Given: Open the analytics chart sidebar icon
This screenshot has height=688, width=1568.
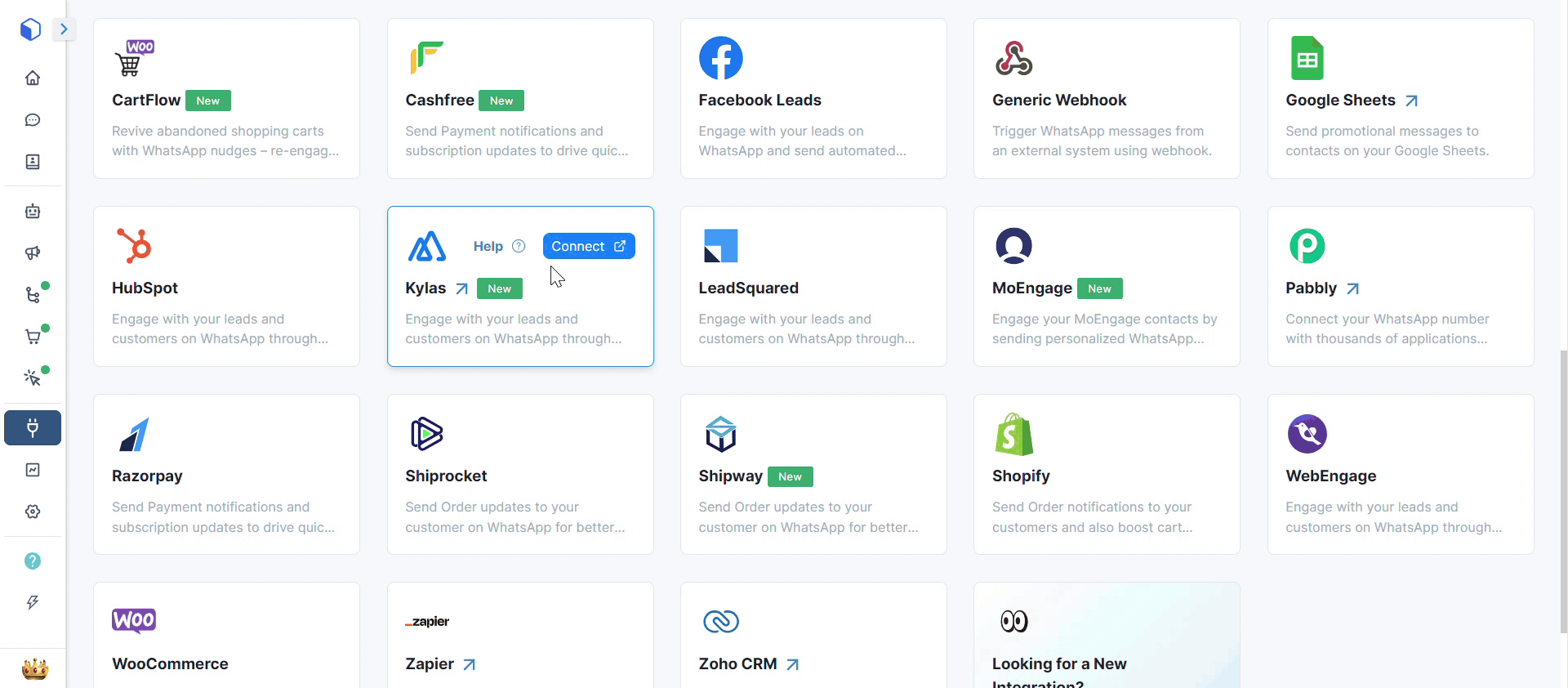Looking at the screenshot, I should [33, 470].
